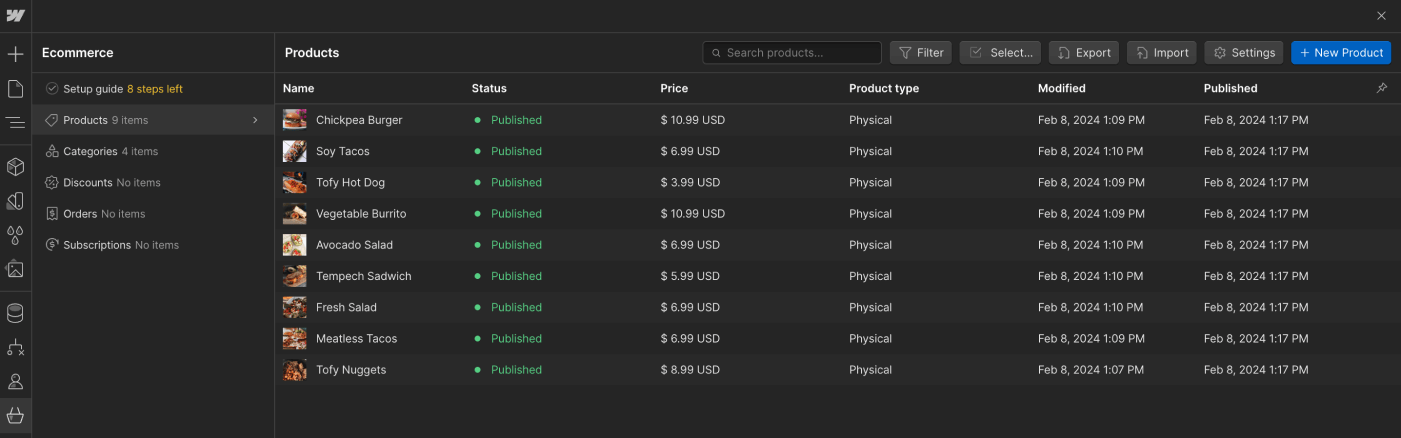Open the Variables droplets icon

point(15,235)
